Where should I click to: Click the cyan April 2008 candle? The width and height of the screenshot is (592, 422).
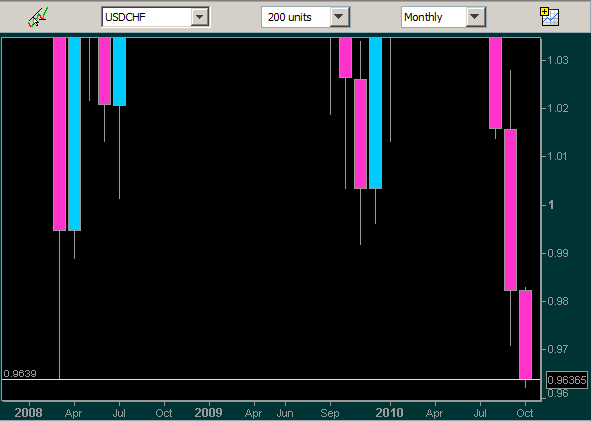click(74, 134)
